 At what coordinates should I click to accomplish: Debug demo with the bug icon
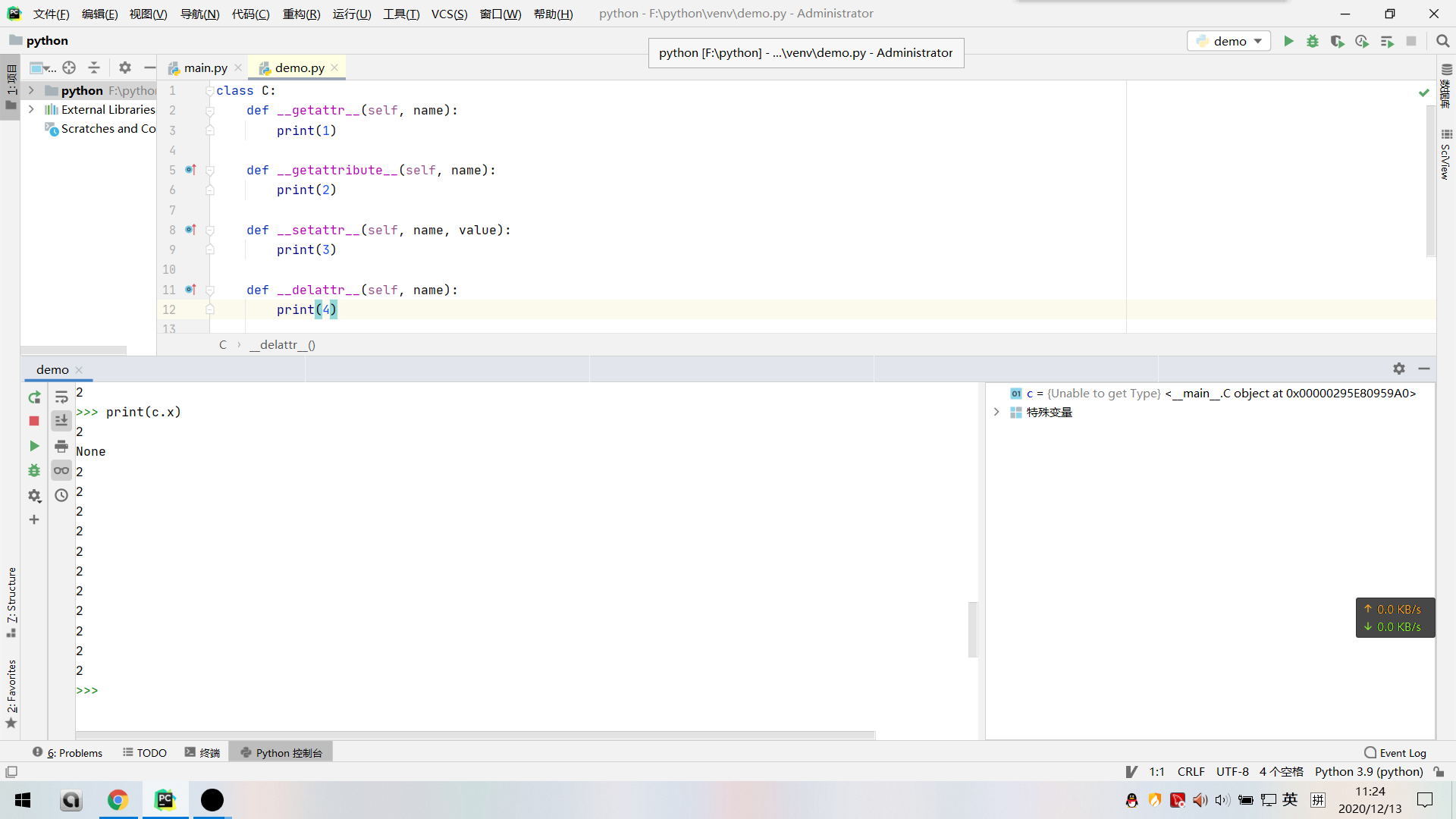[1313, 41]
